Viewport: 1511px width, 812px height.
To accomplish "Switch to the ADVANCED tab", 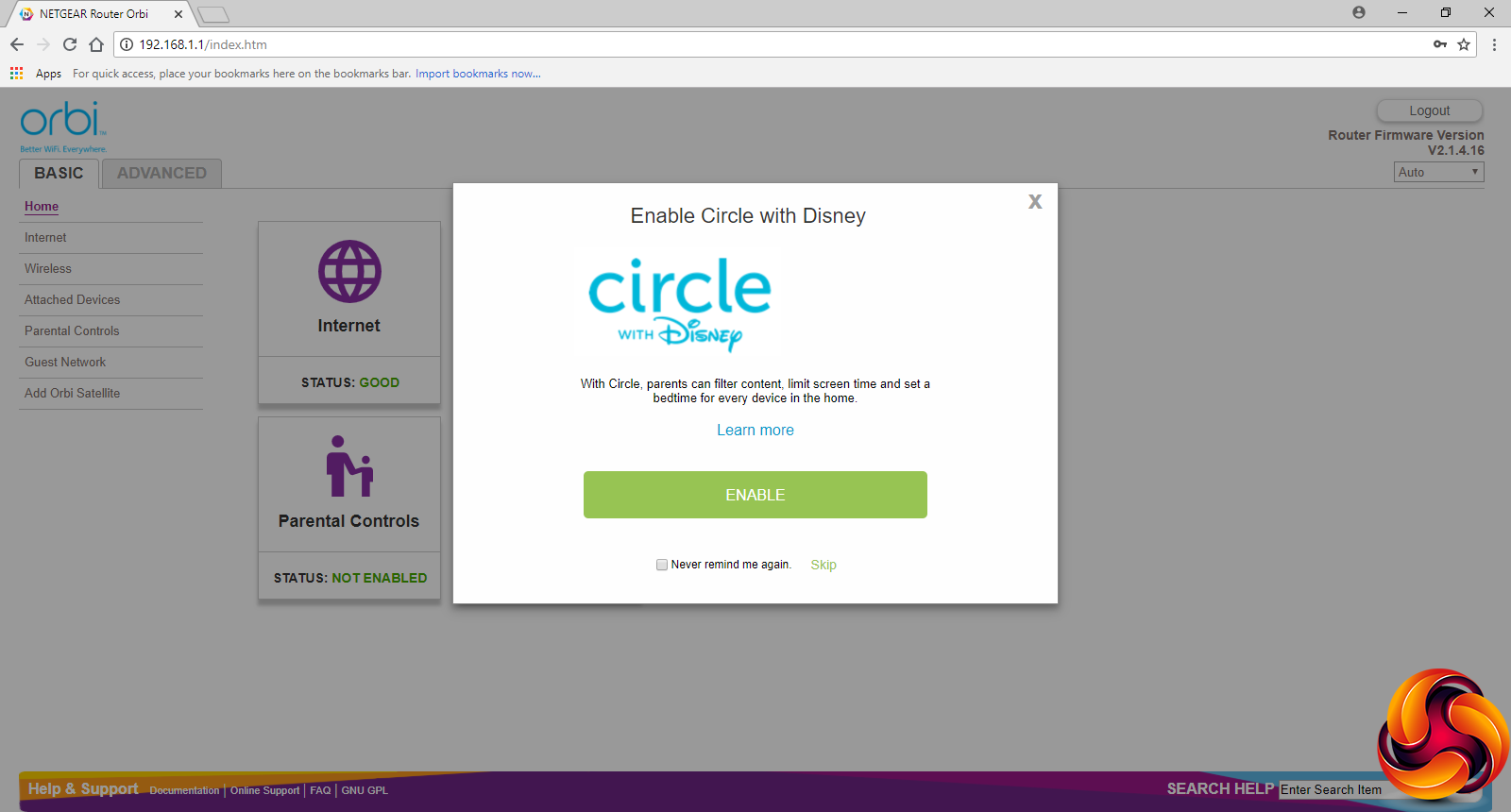I will pos(161,174).
